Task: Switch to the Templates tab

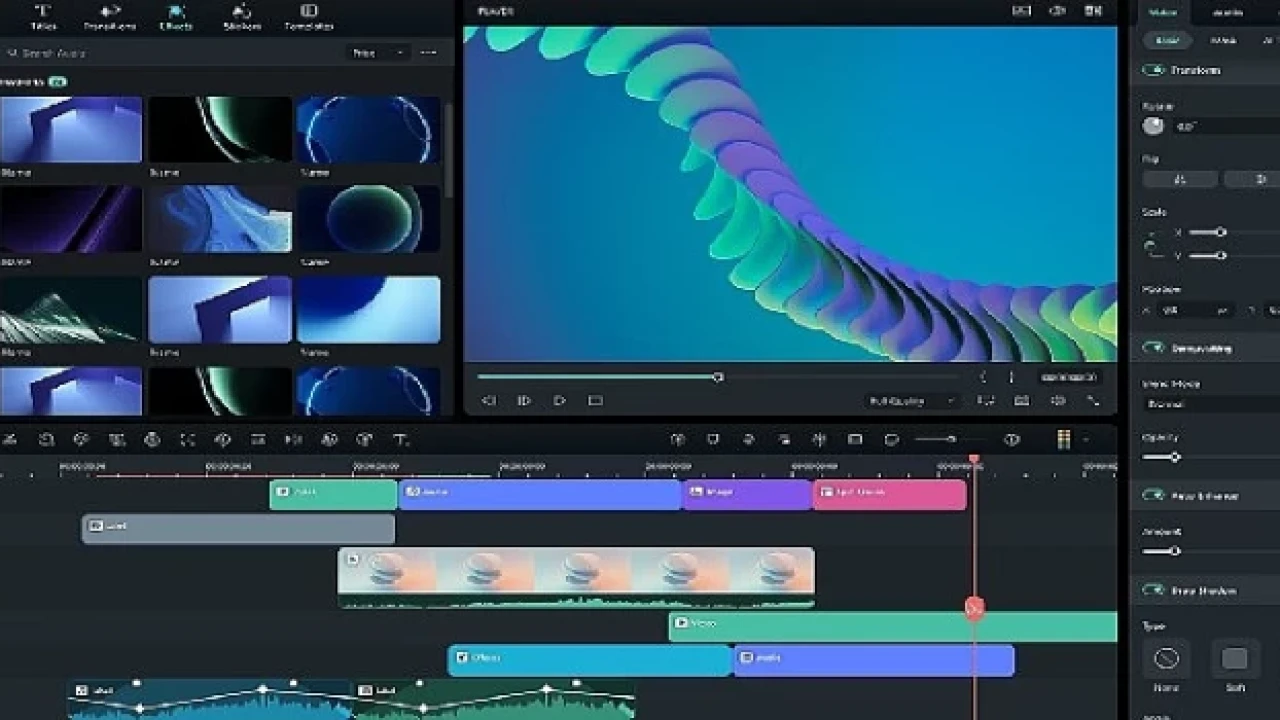Action: point(309,17)
